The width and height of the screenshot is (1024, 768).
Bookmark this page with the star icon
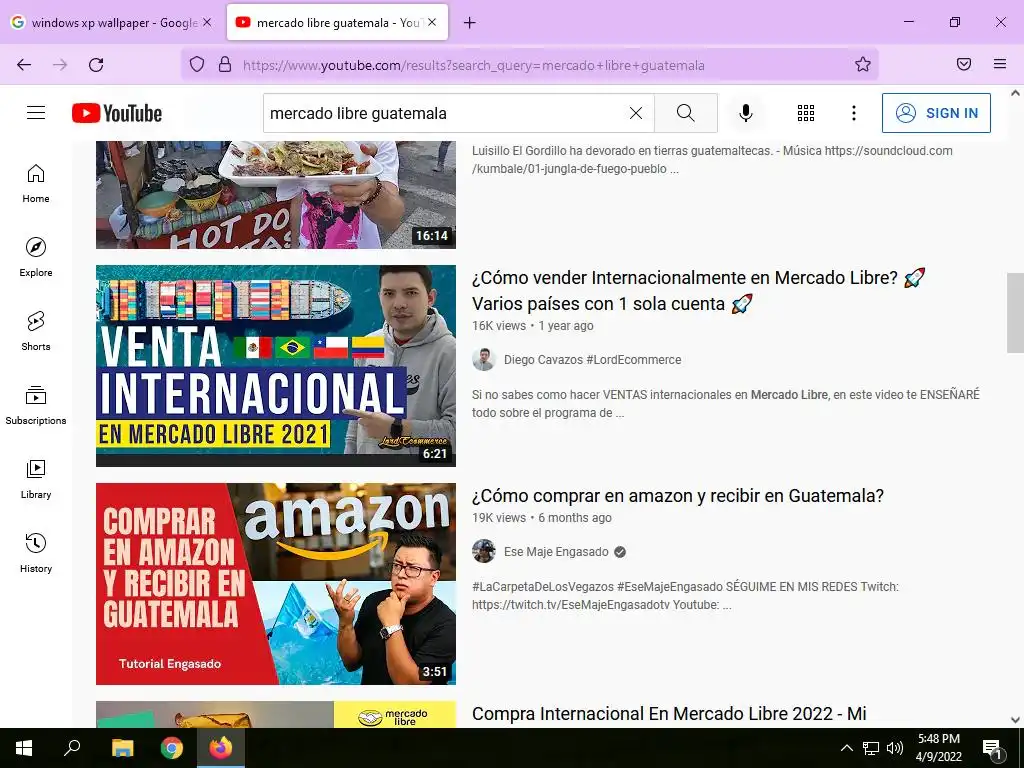click(x=863, y=64)
